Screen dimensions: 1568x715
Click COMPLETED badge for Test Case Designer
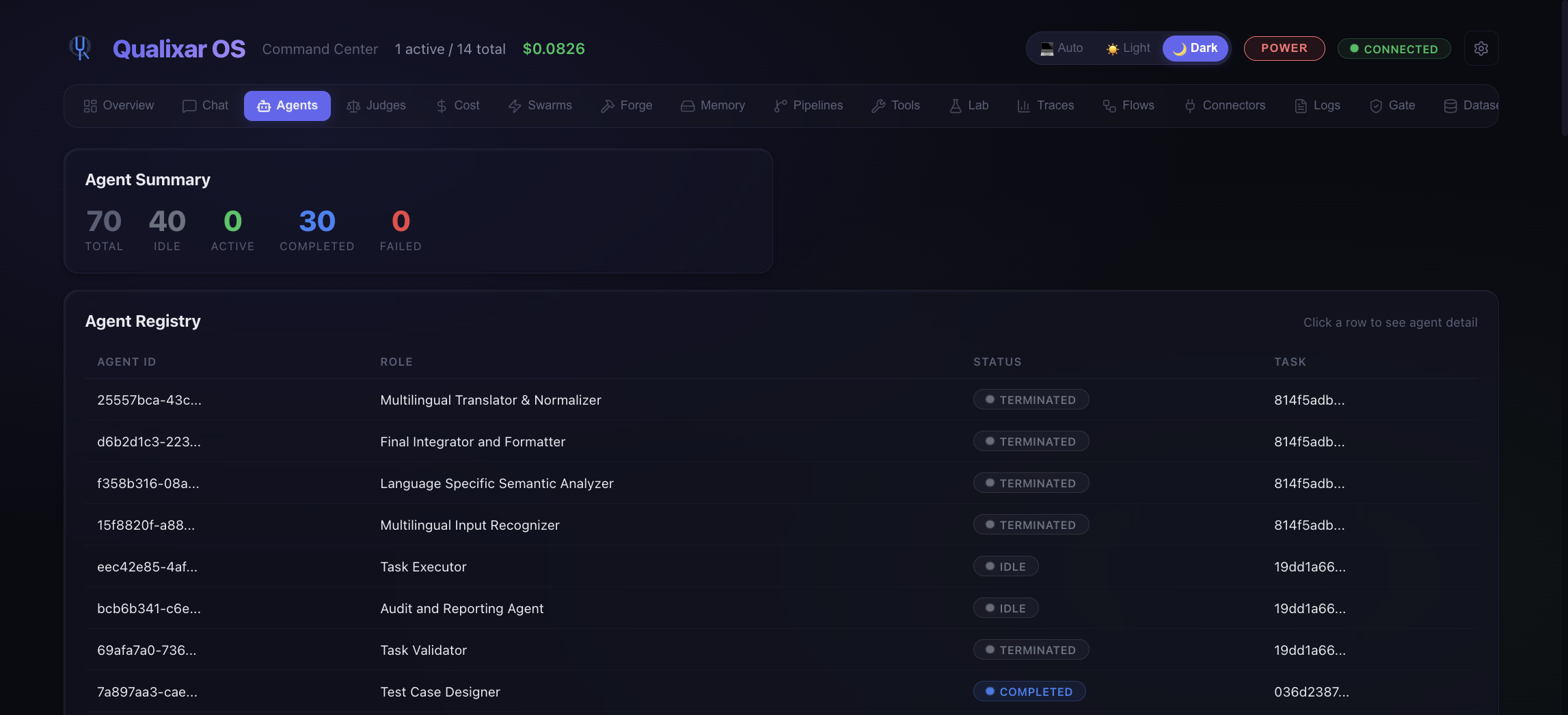tap(1029, 692)
